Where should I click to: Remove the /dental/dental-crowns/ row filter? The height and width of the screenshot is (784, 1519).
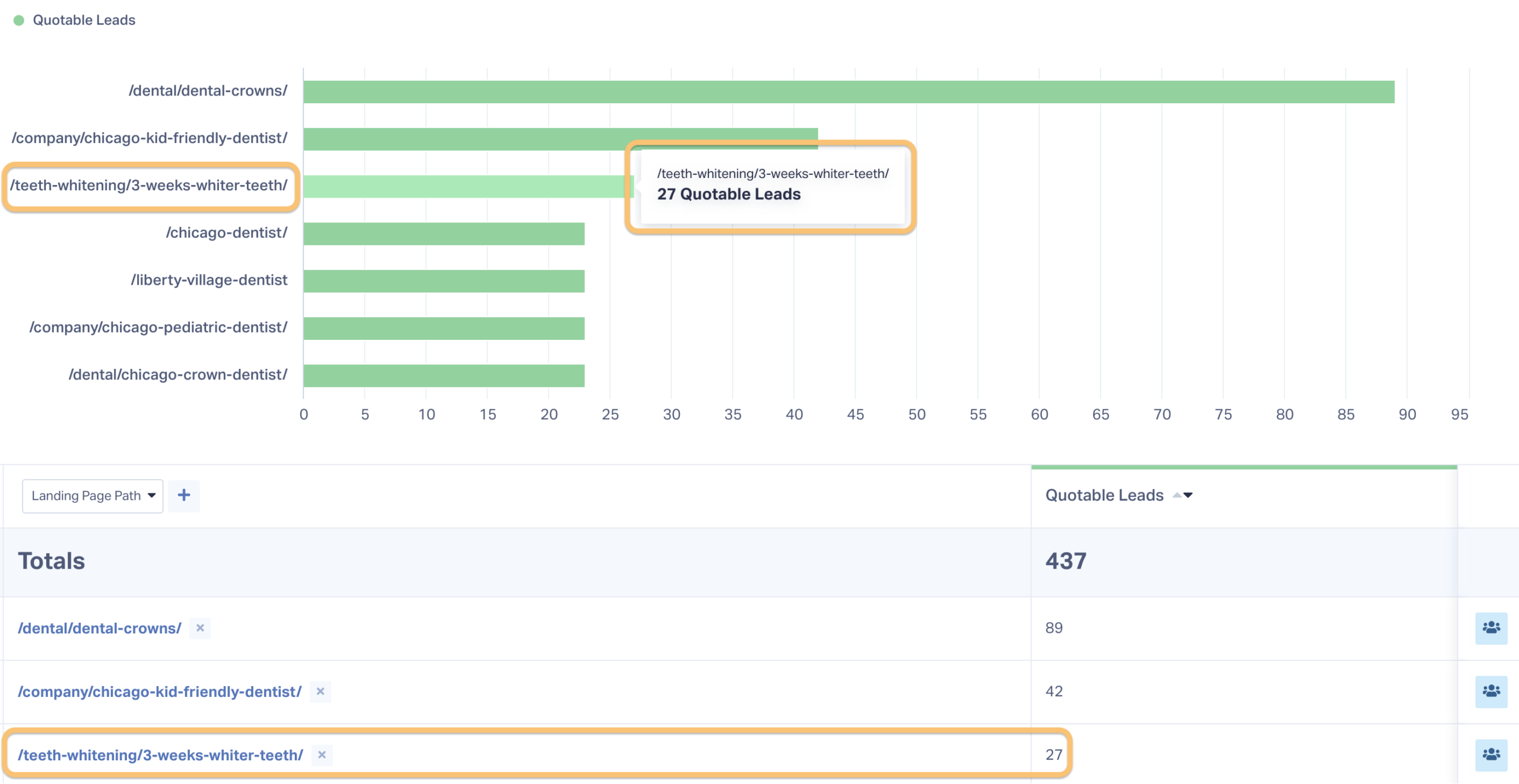coord(200,628)
